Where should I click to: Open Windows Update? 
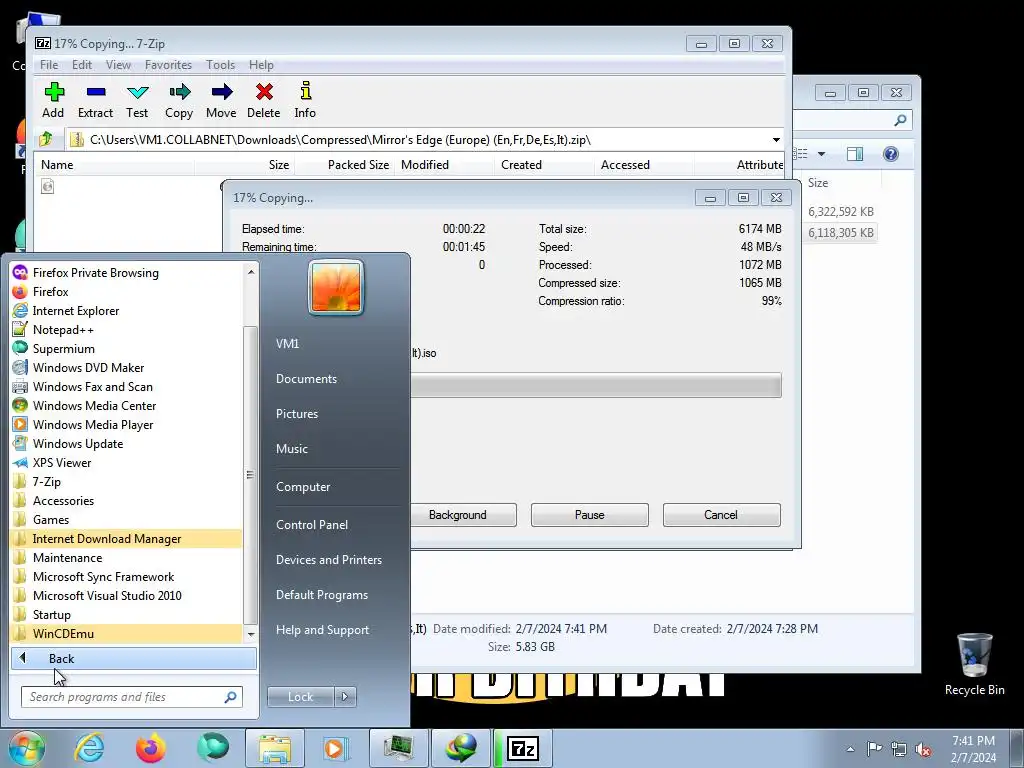[x=78, y=443]
